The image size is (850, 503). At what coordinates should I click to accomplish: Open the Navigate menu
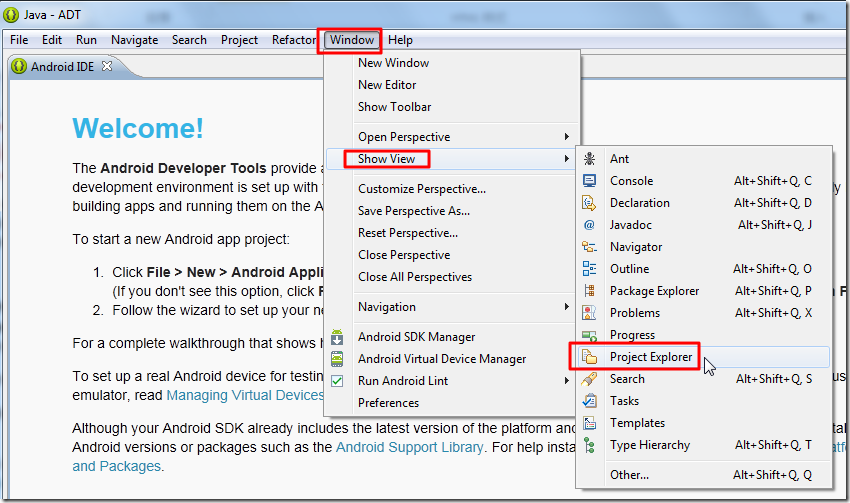coord(134,40)
